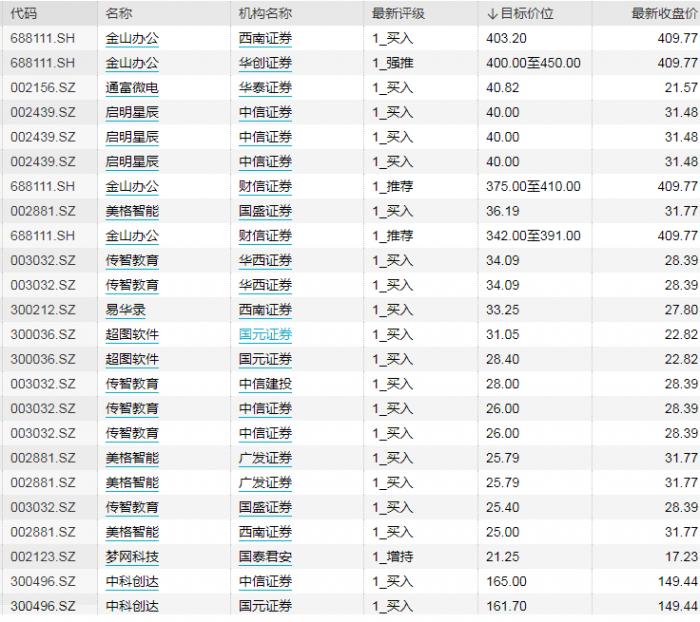Open 国元证券 link in the 中科创达 161.70 row
This screenshot has width=700, height=622.
click(x=265, y=606)
